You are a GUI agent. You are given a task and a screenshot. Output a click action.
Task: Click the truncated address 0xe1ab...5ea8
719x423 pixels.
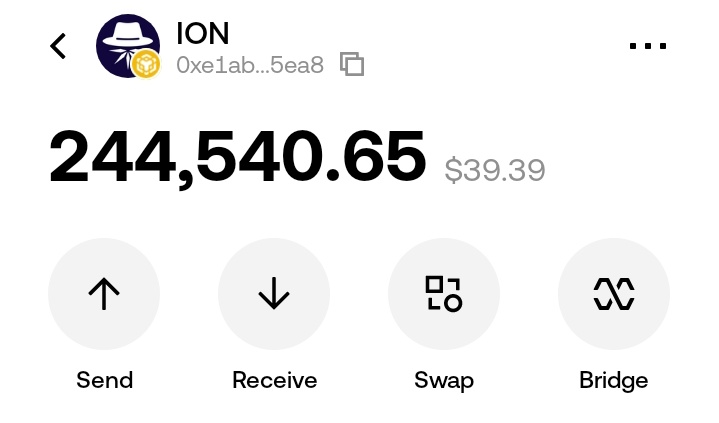coord(250,66)
